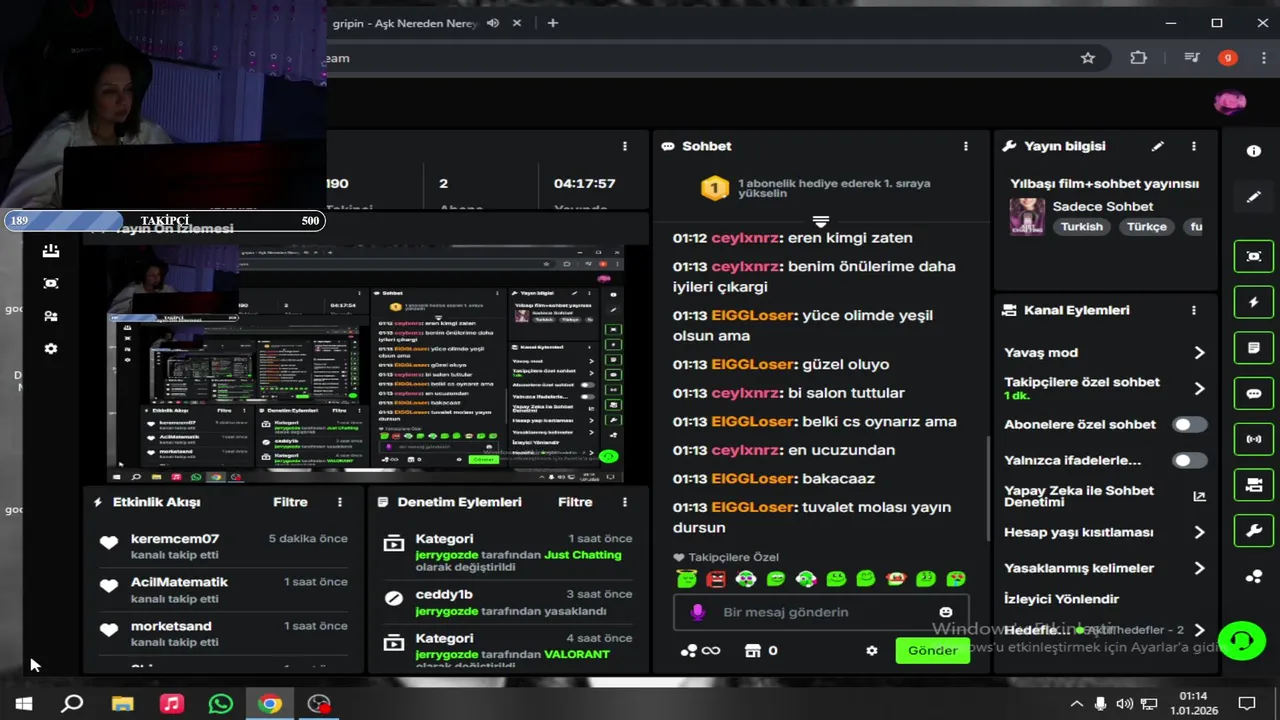The image size is (1280, 720).
Task: Click İzleyici Yönlendir option
Action: tap(1061, 599)
